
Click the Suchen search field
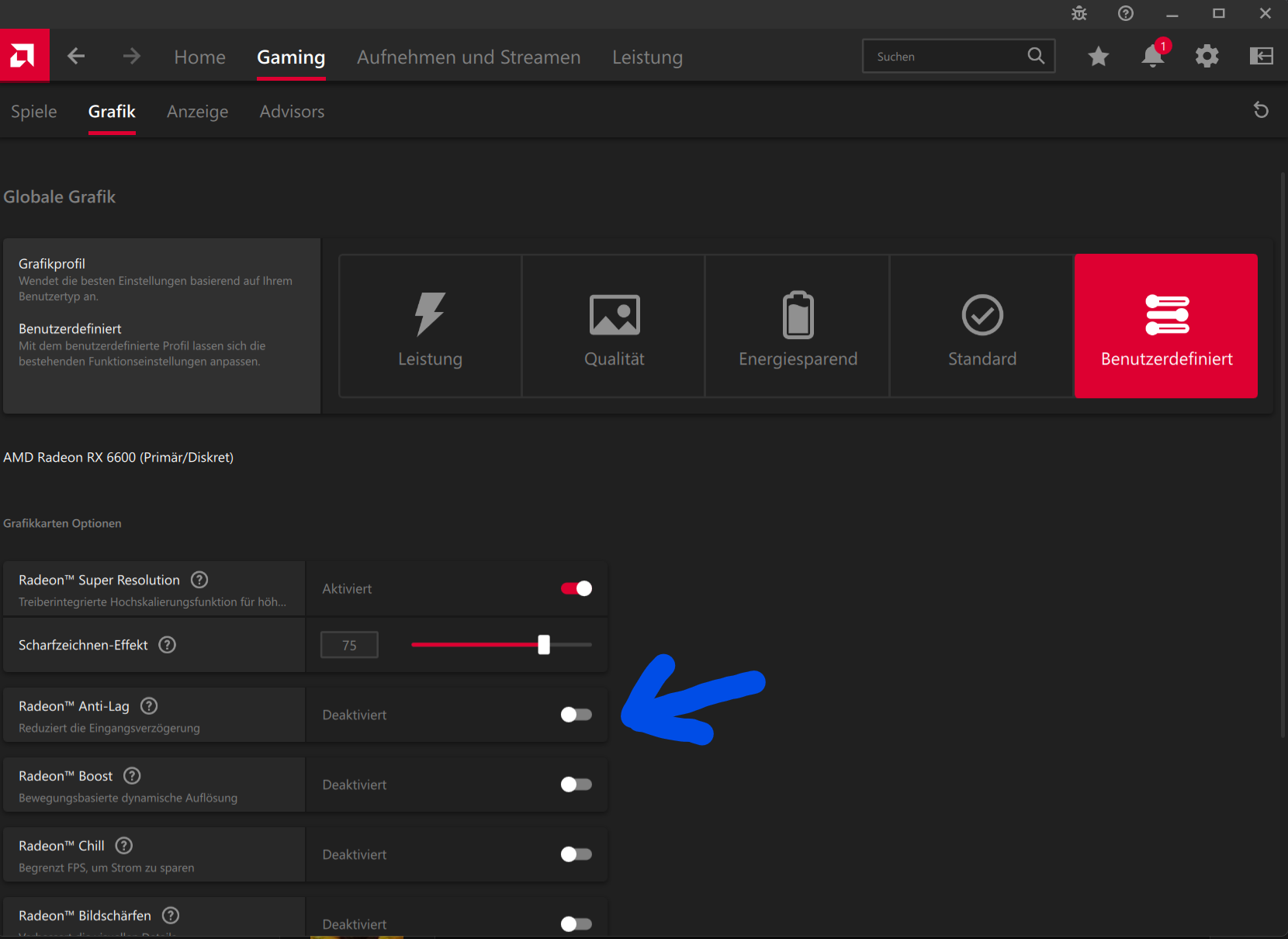pos(959,56)
